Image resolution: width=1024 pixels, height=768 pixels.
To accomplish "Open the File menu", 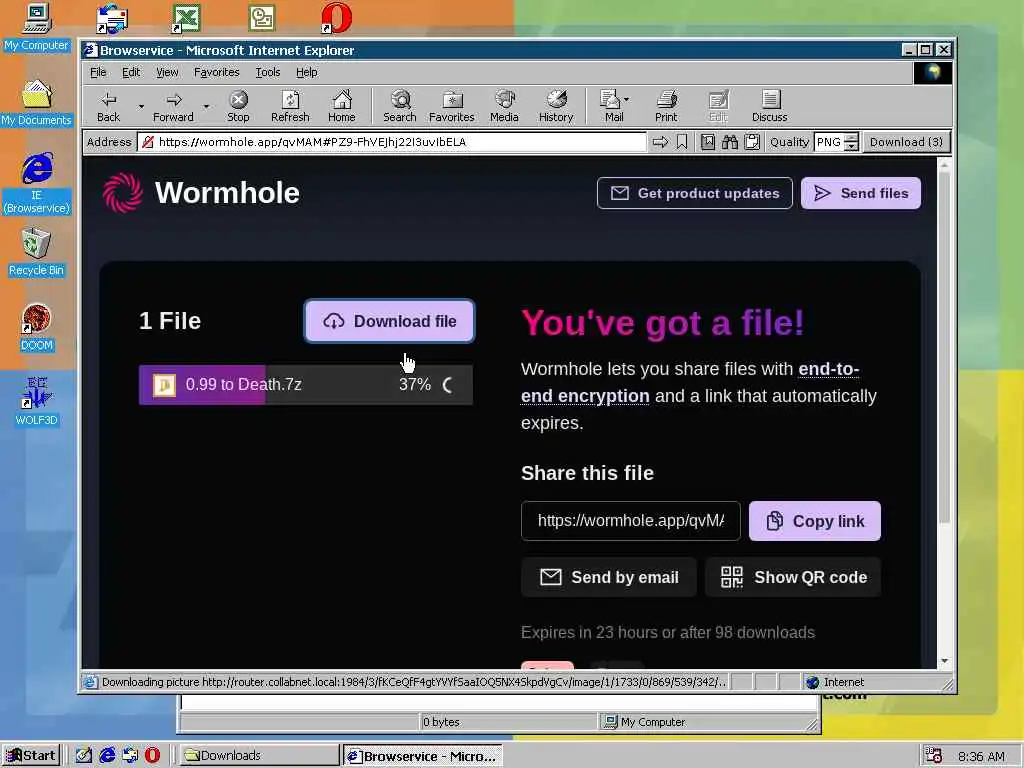I will pyautogui.click(x=98, y=72).
